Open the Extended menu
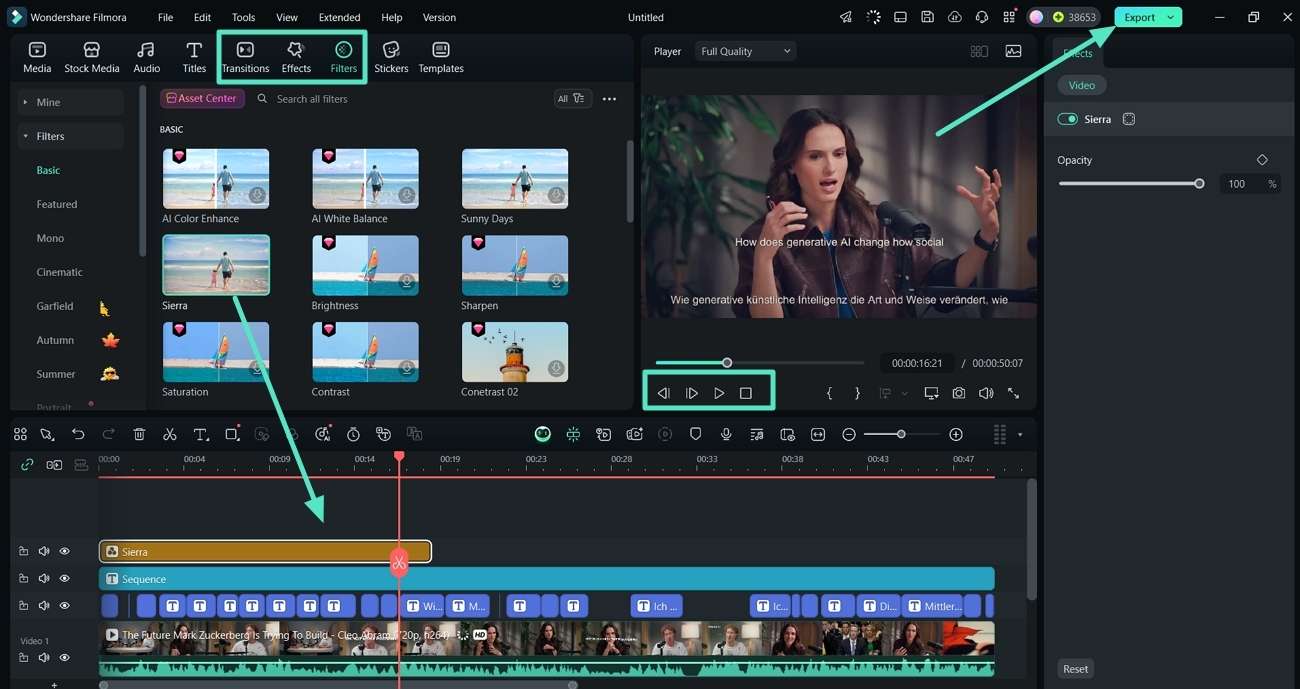The width and height of the screenshot is (1300, 689). 339,17
